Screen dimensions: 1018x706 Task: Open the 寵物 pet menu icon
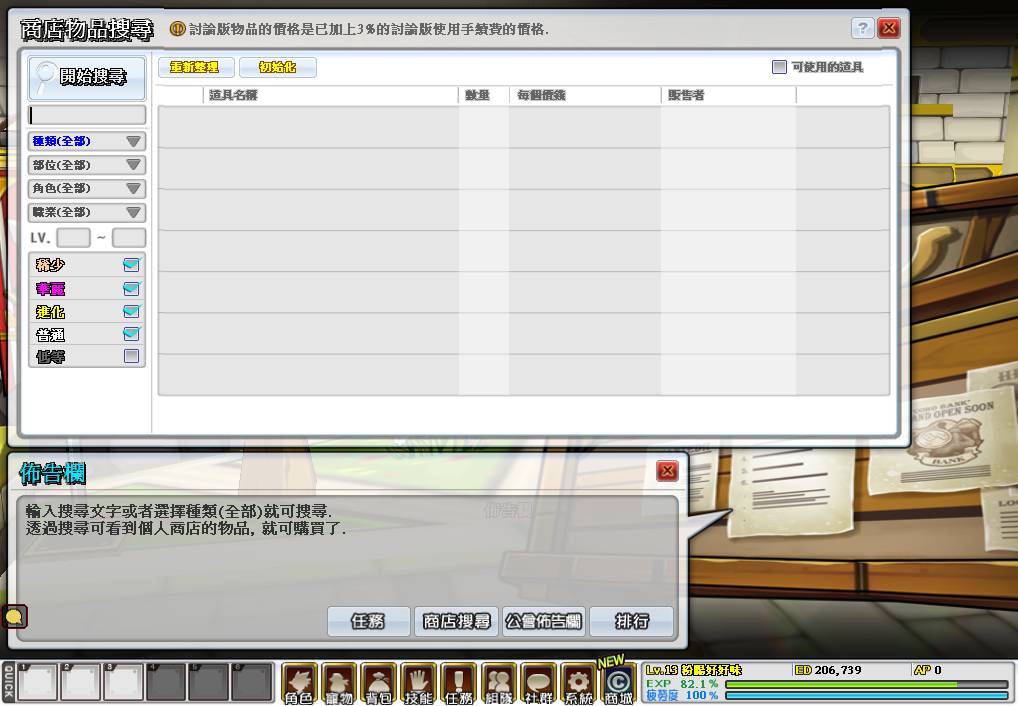click(339, 684)
